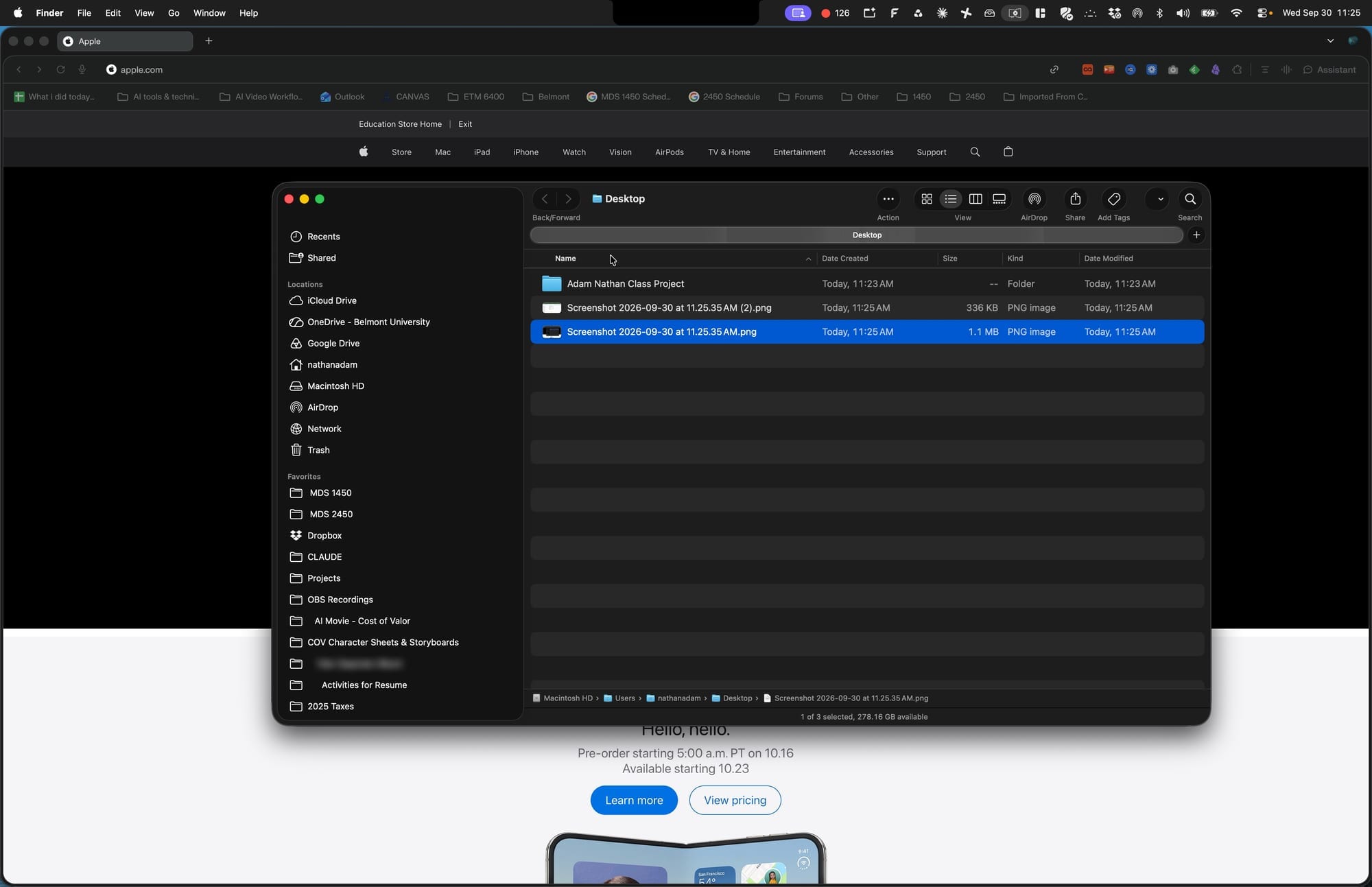Open the toolbar overflow chevron
The image size is (1372, 887).
coord(1160,199)
